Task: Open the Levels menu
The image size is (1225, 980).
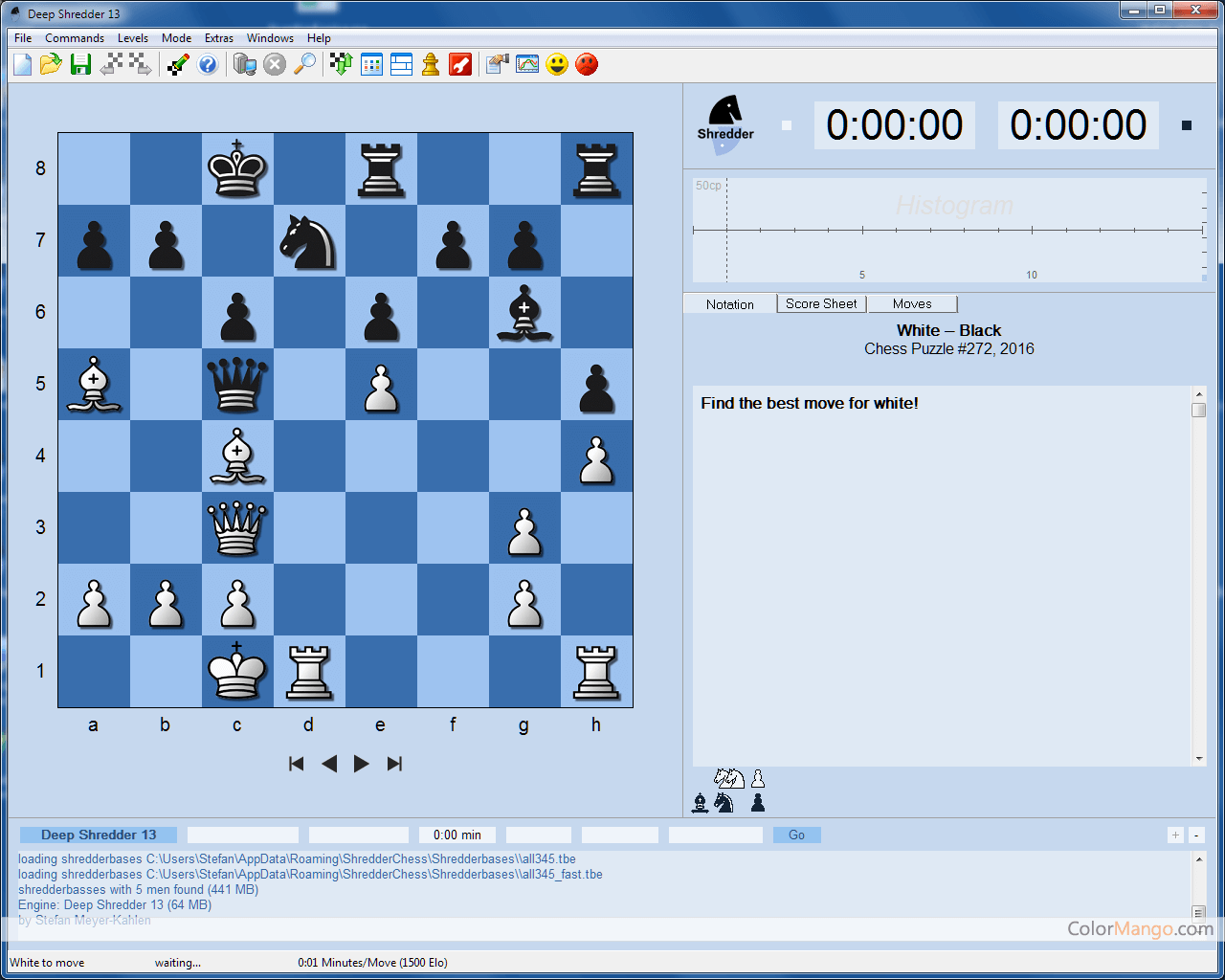Action: pos(132,38)
